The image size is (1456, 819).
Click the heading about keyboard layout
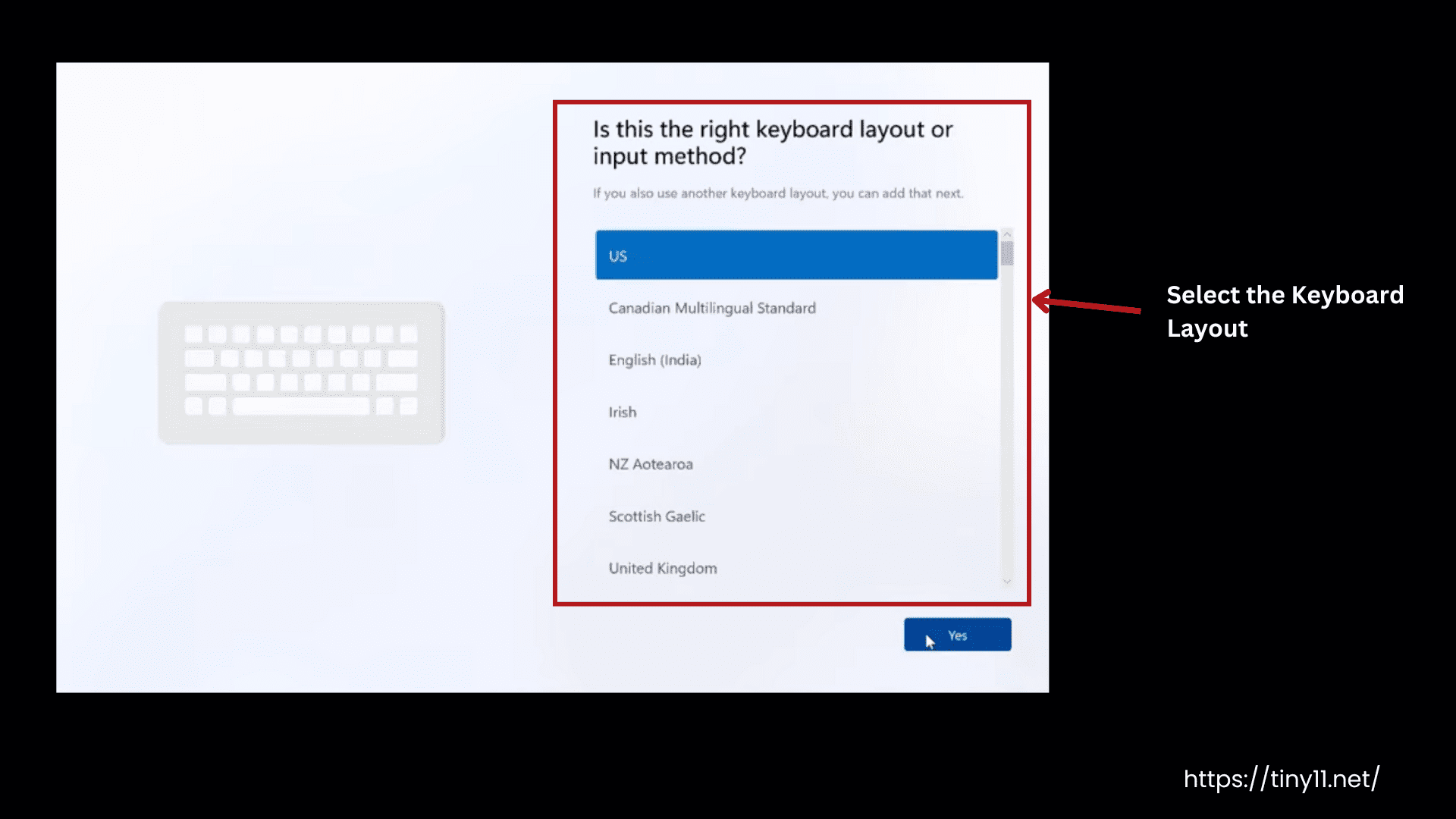[772, 143]
